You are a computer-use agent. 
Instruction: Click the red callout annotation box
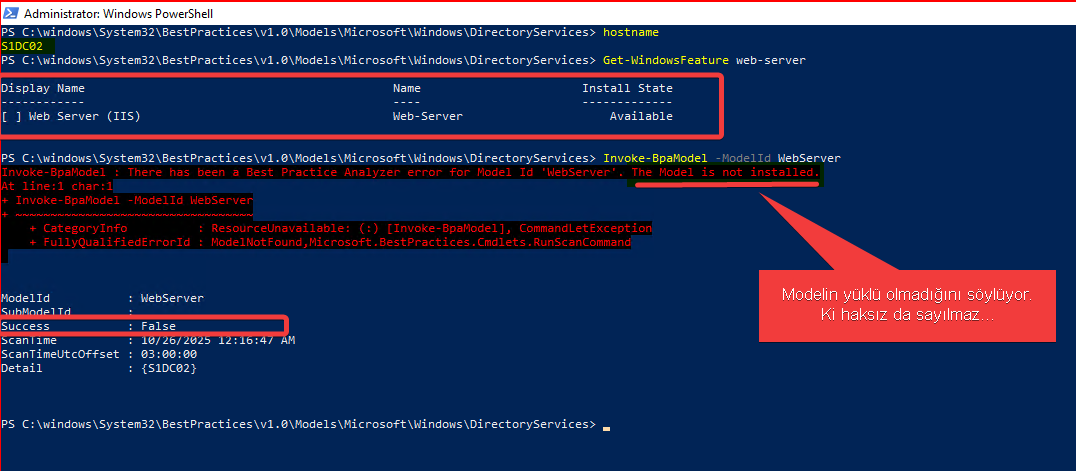click(x=907, y=304)
